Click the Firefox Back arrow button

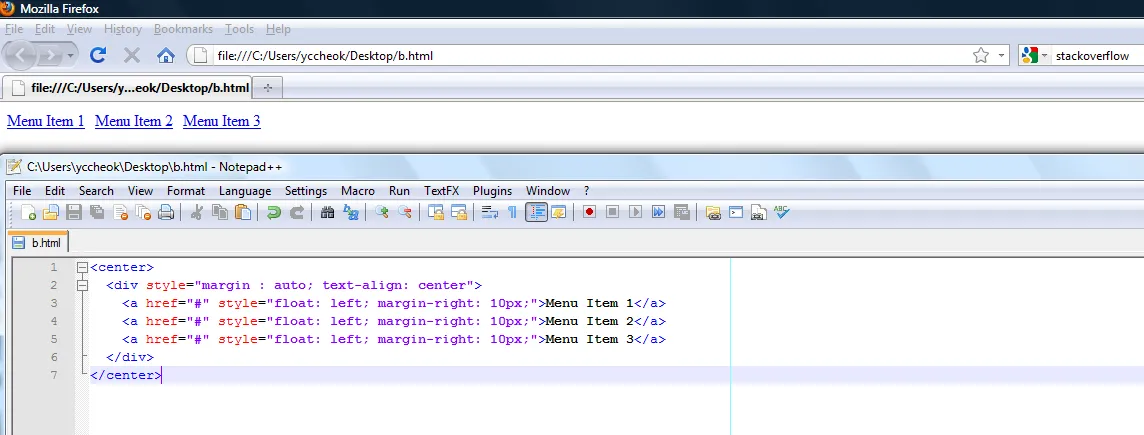coord(20,55)
